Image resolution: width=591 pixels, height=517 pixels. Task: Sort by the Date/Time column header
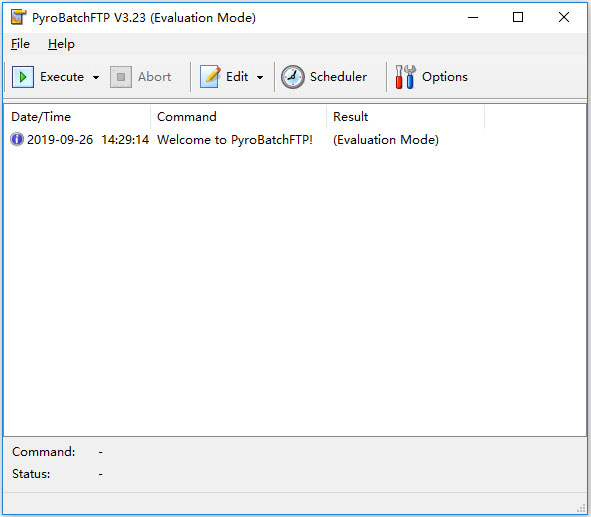[77, 117]
